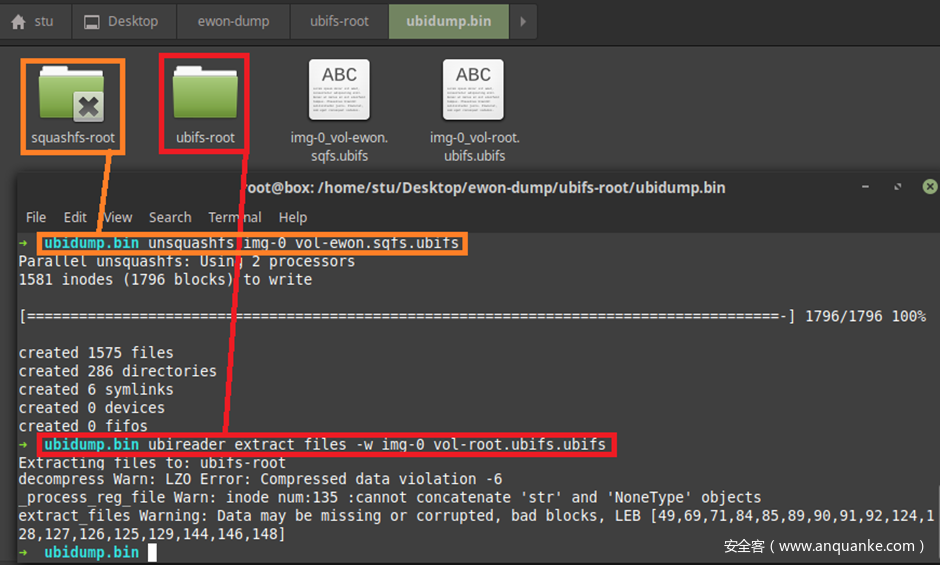Open the ubifs-root folder icon

[x=205, y=92]
